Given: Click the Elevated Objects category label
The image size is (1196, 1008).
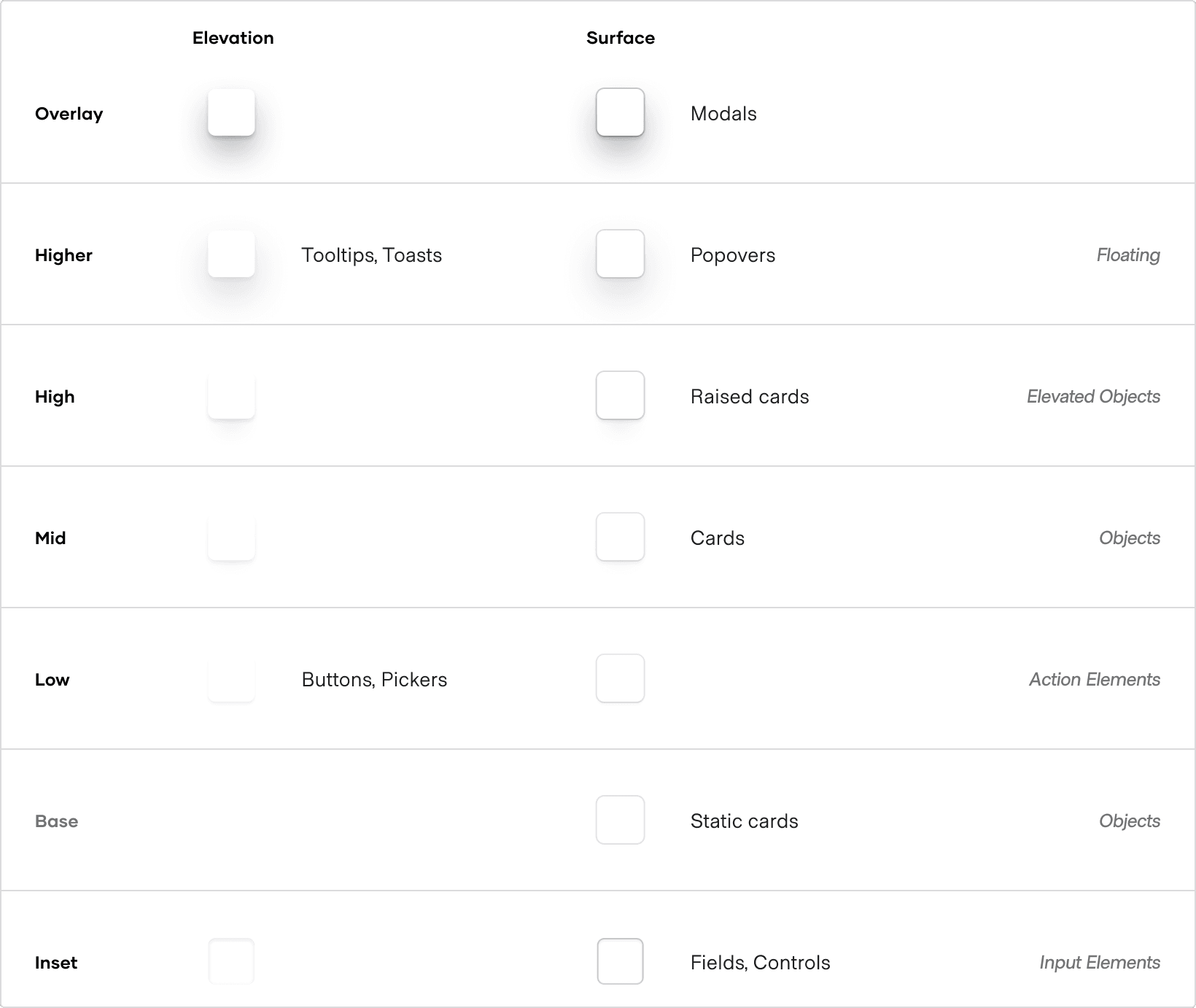Looking at the screenshot, I should tap(1092, 397).
